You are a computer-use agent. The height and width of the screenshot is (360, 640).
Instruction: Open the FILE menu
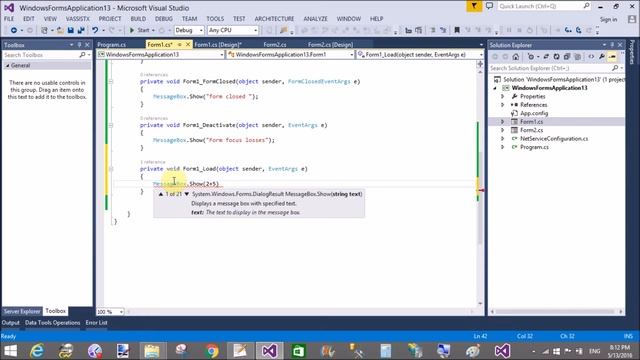tap(9, 19)
